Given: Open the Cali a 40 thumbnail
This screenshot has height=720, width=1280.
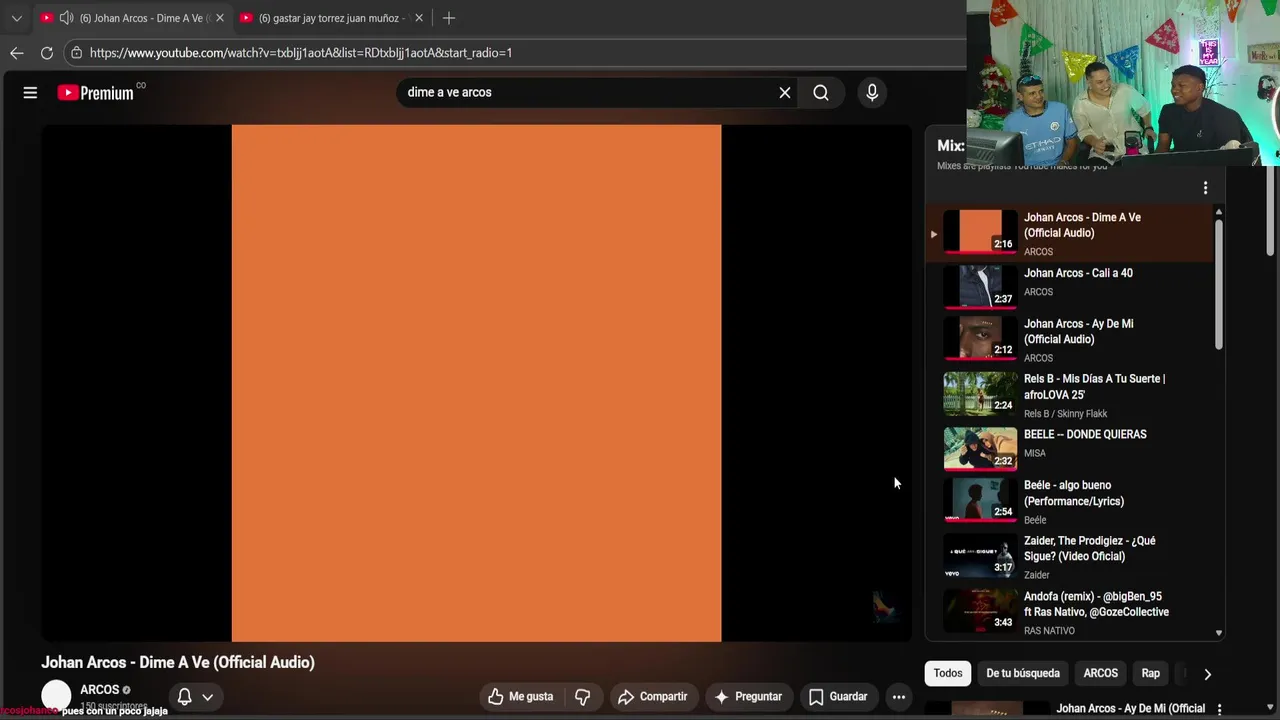Looking at the screenshot, I should [980, 286].
